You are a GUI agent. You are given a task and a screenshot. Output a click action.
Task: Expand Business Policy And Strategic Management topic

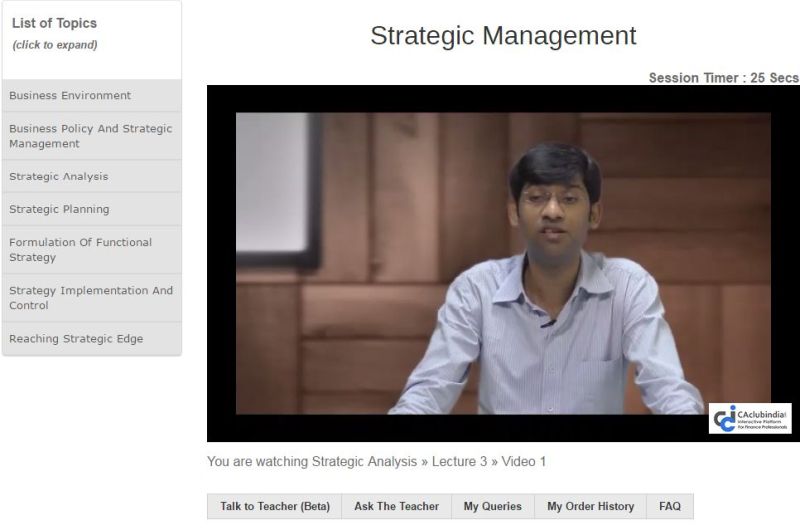[90, 136]
